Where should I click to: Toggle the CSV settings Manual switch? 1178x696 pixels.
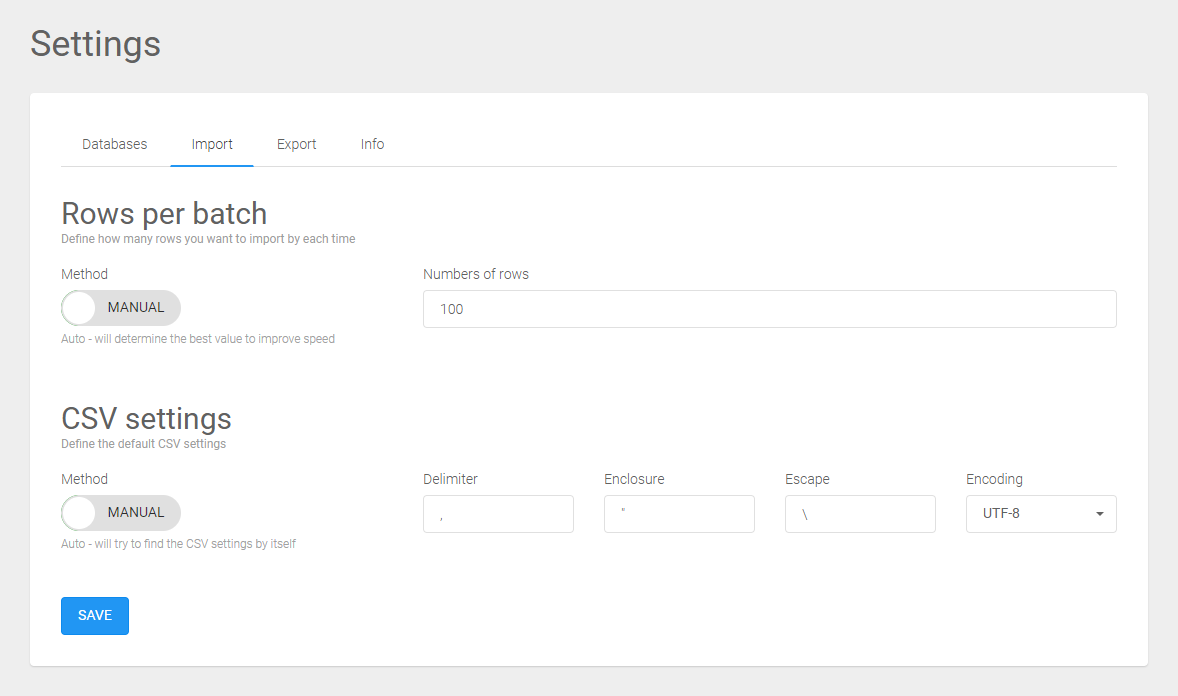pos(121,513)
